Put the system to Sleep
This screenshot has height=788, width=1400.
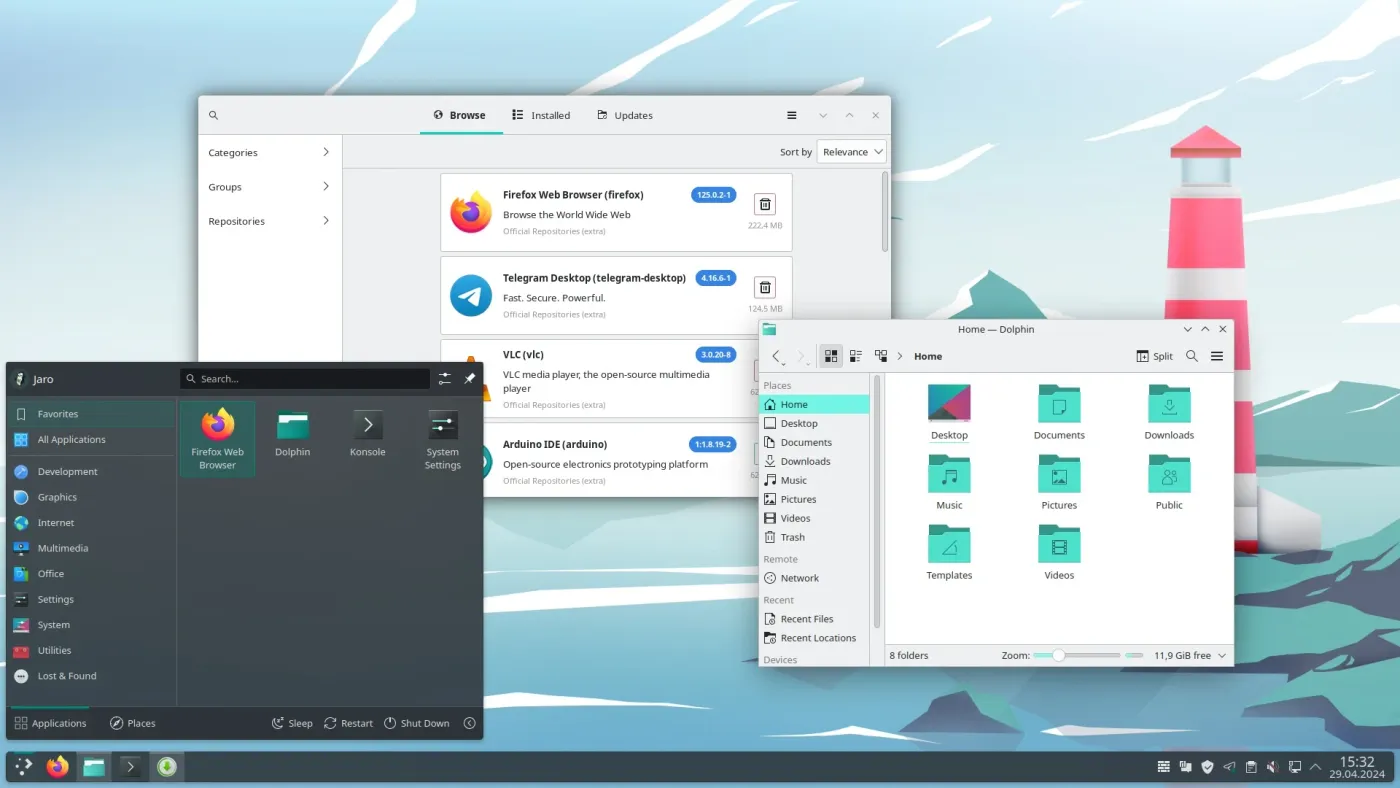(x=291, y=723)
